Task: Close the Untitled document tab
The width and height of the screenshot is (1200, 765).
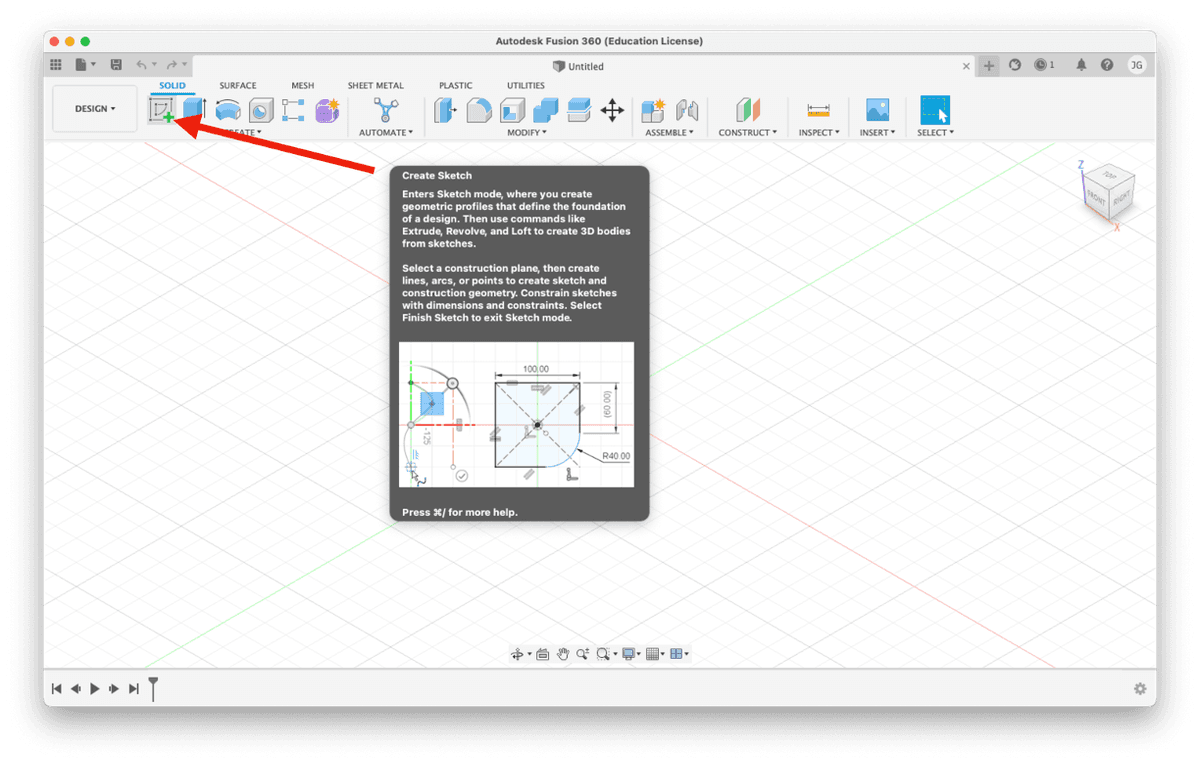Action: [966, 66]
